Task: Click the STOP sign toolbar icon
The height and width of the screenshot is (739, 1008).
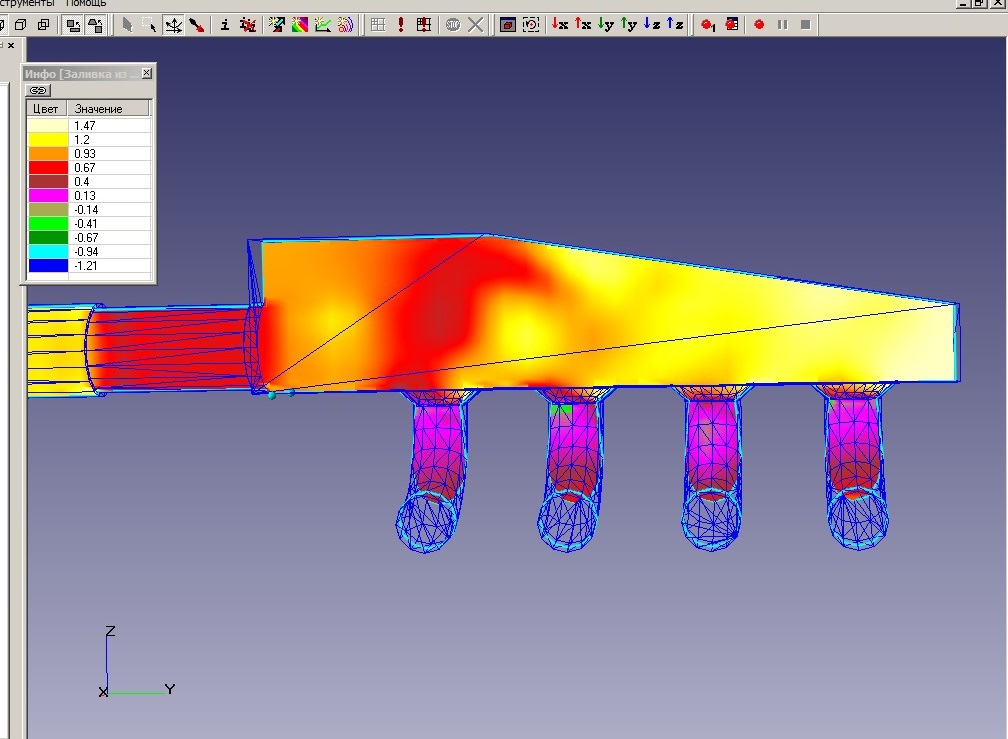Action: click(x=453, y=25)
